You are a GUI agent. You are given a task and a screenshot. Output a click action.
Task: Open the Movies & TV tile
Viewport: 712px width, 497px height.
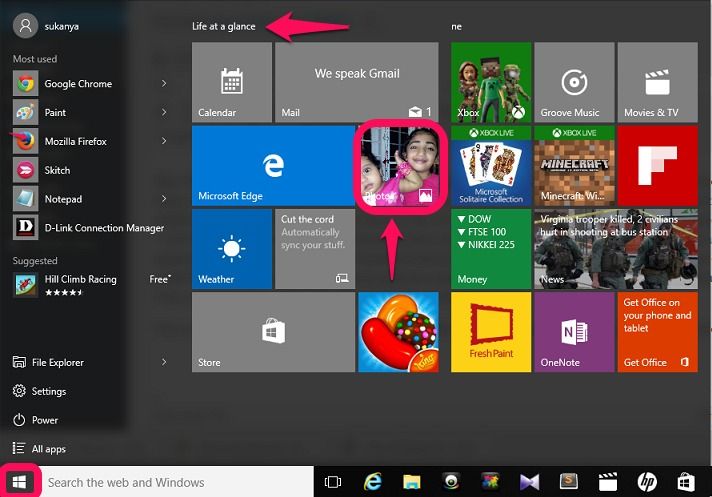658,82
